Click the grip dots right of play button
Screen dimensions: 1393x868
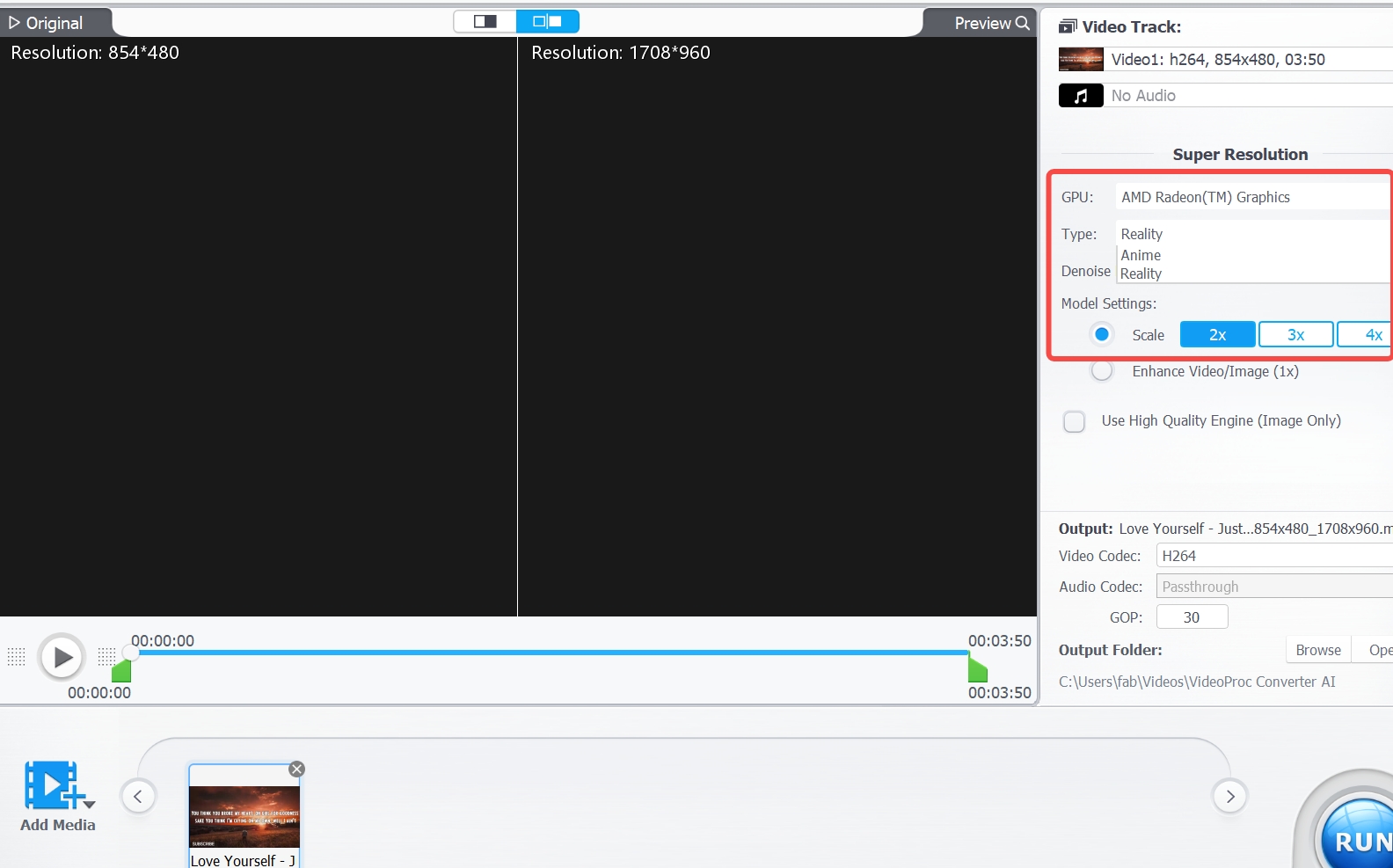(x=106, y=657)
